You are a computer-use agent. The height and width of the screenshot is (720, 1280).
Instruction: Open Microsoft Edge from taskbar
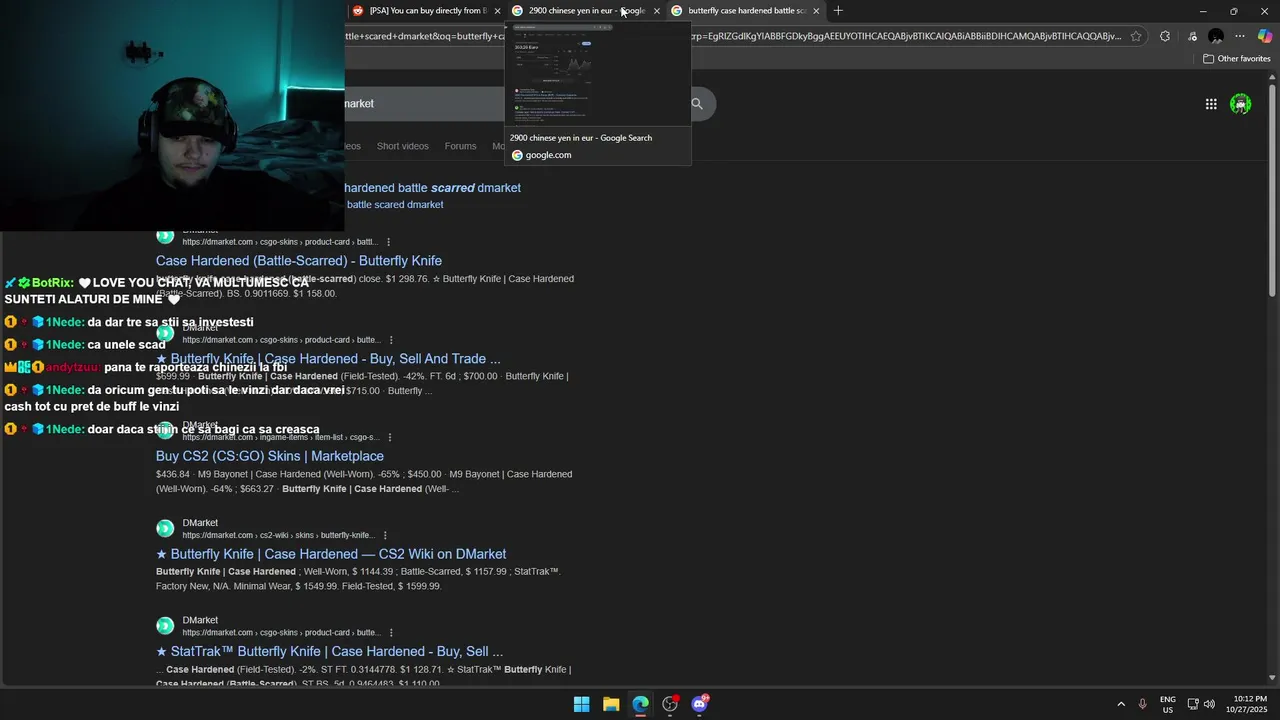pyautogui.click(x=640, y=704)
